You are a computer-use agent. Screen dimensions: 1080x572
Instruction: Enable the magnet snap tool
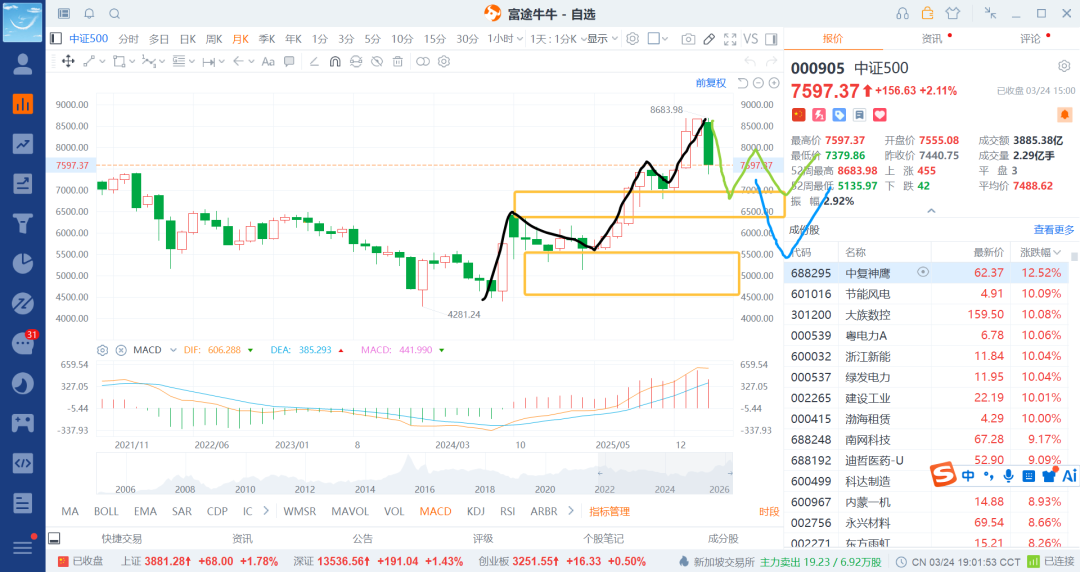click(335, 61)
